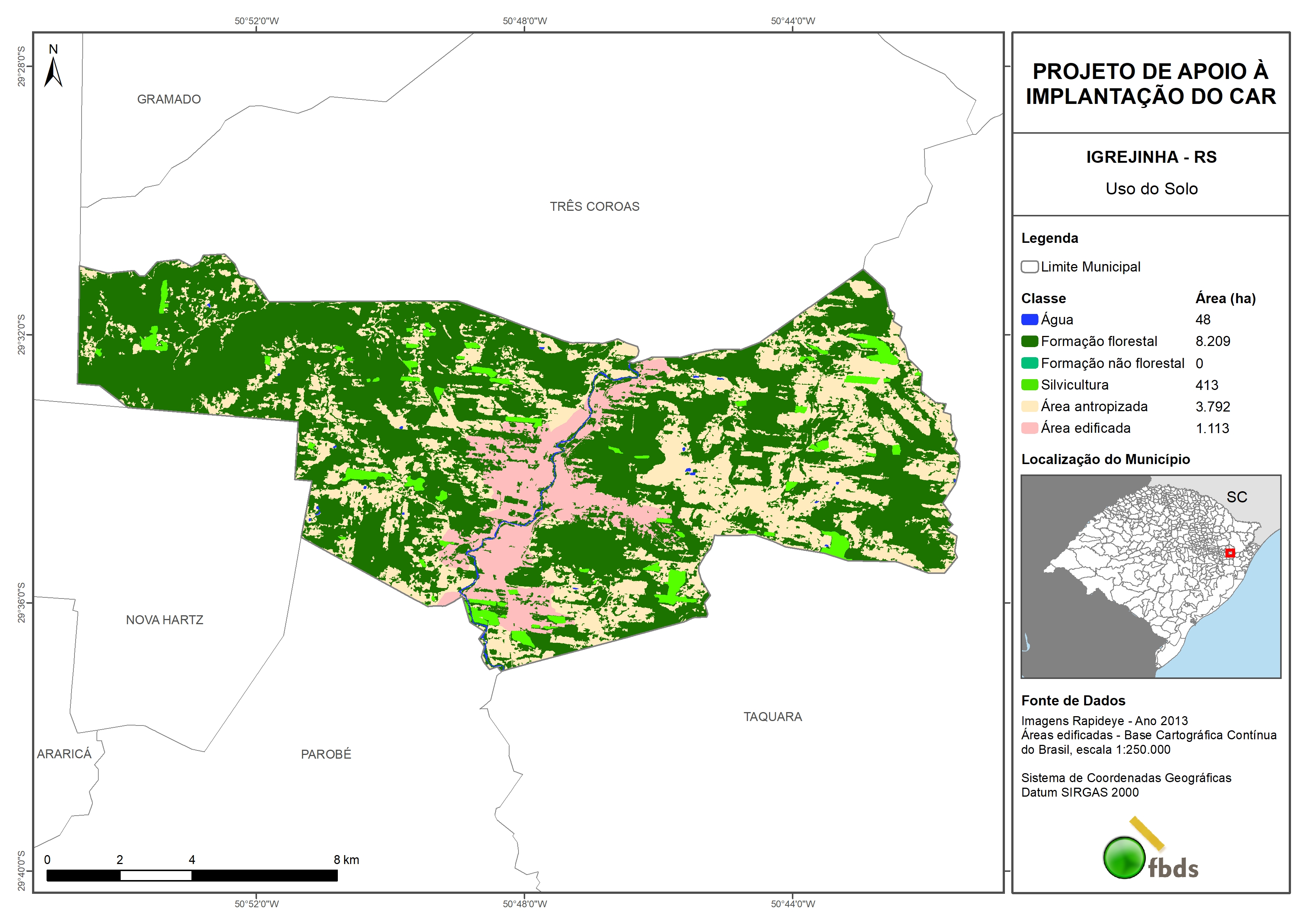
Task: Click the ARARICÁ municipality label
Action: (x=64, y=754)
